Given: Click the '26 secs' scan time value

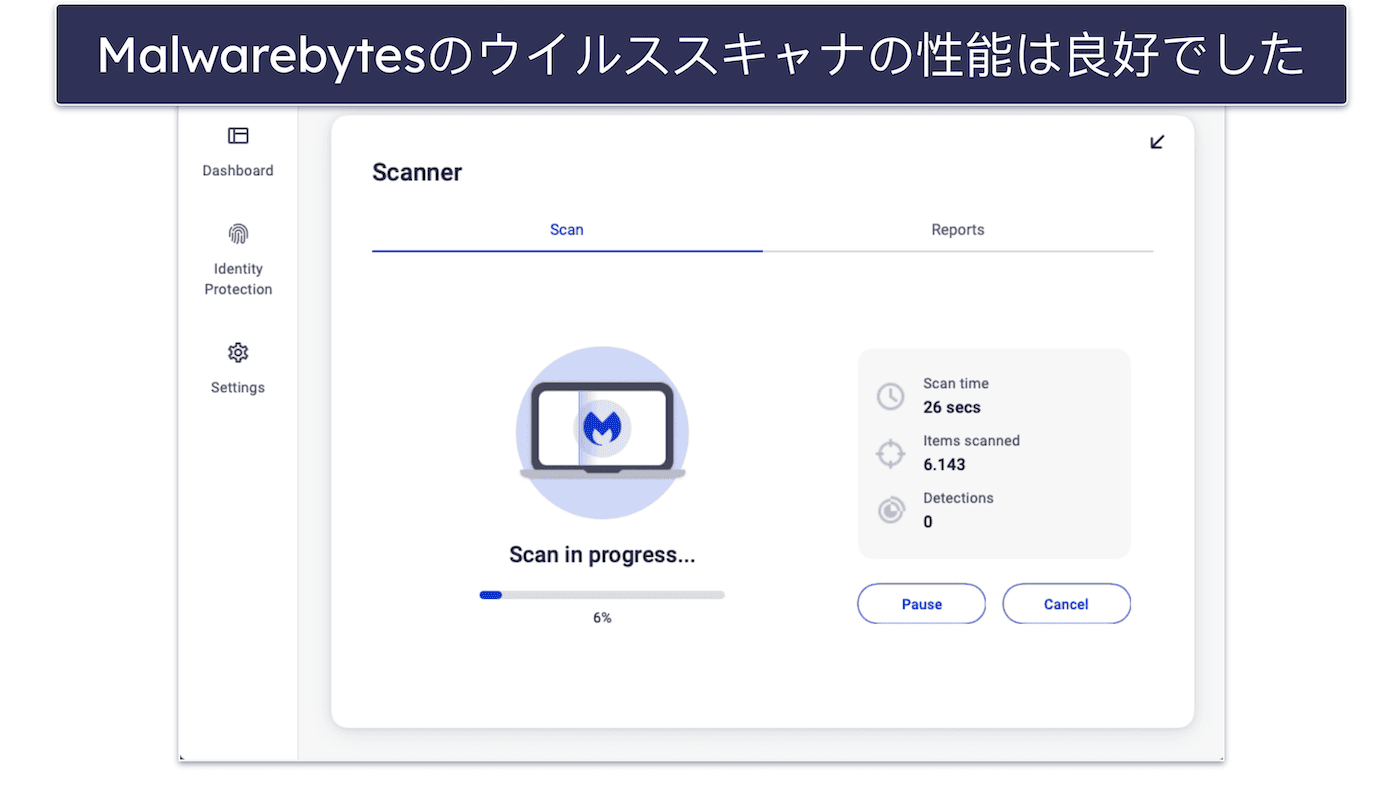Looking at the screenshot, I should click(x=952, y=407).
